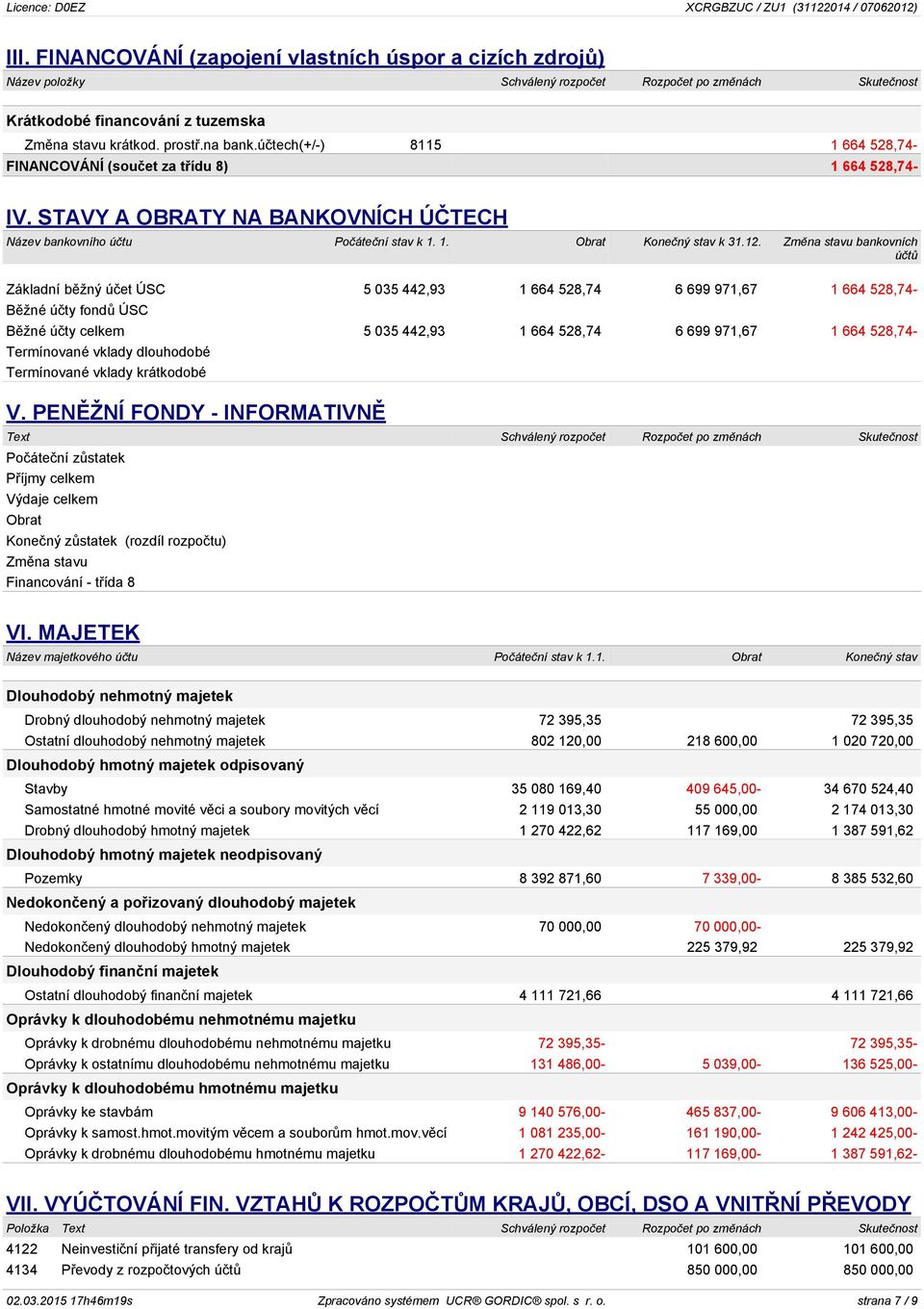Select the 'IV. STAVY A OBRATY NA BANKOVNÍCH ÚČTECH' heading

(257, 218)
